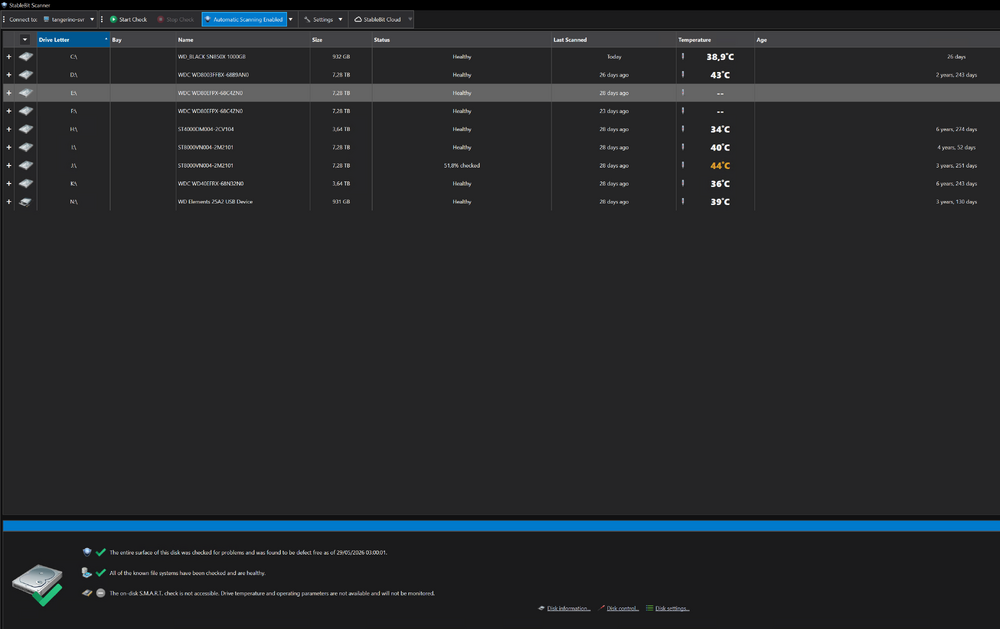
Task: Expand the C:\ drive row
Action: [9, 57]
